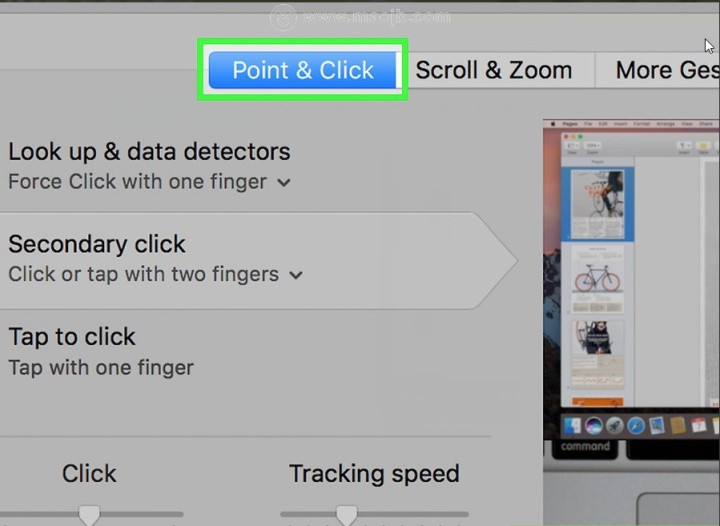Click the Calendar icon in the preview dock
This screenshot has height=526, width=720.
coord(699,425)
